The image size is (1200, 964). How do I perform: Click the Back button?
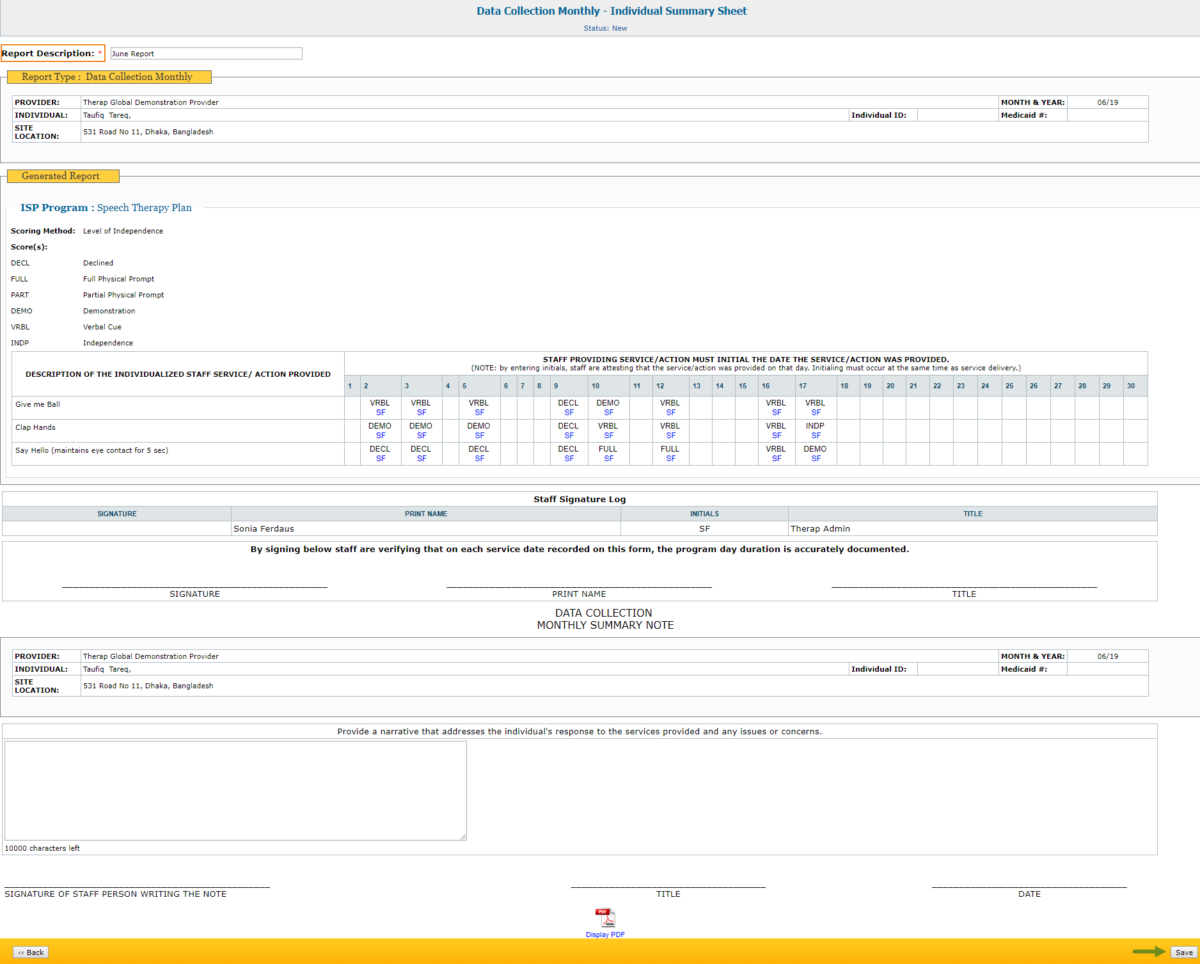29,951
